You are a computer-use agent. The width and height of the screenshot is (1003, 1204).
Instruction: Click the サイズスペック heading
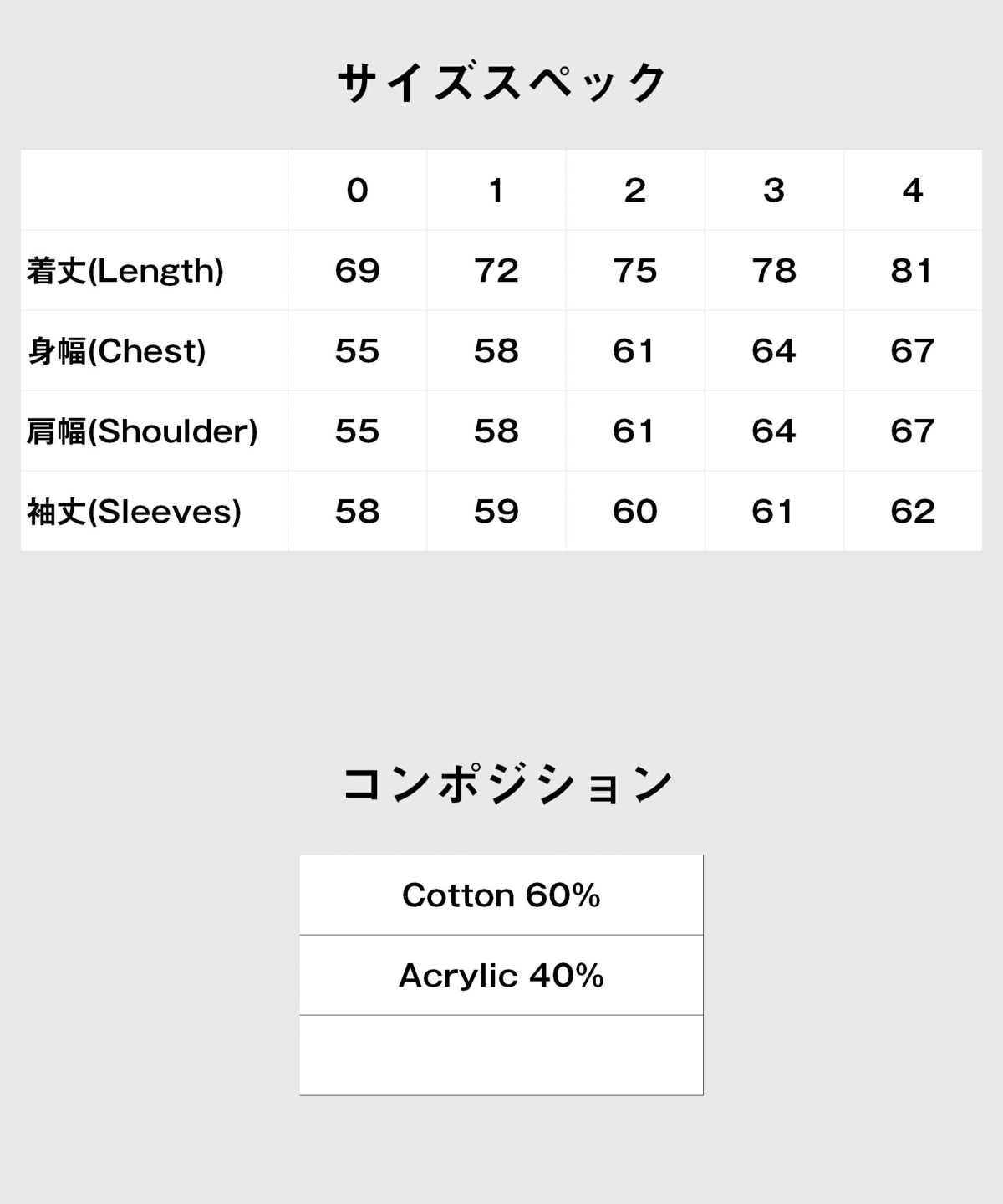pyautogui.click(x=501, y=84)
